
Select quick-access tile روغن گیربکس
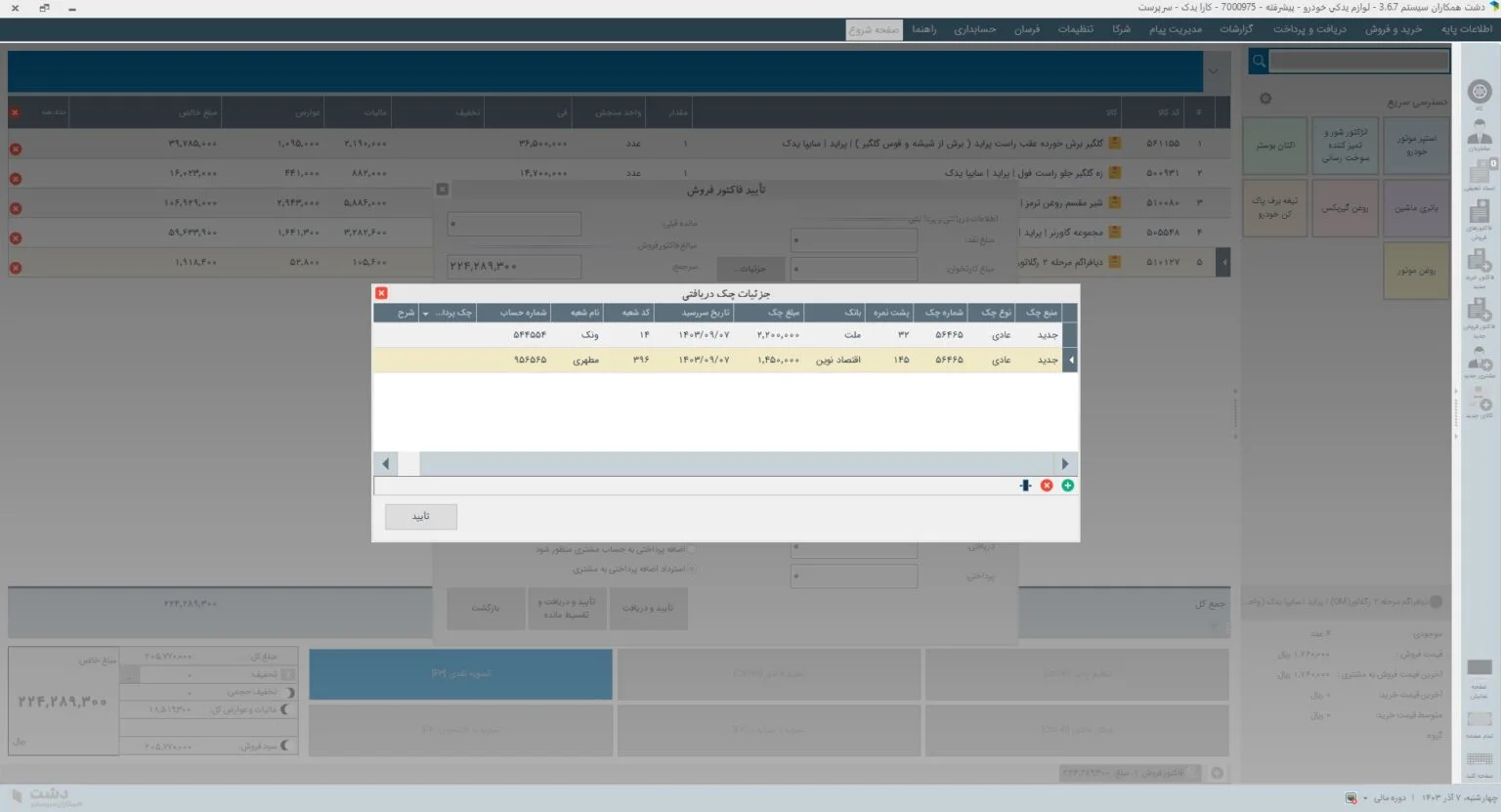point(1346,208)
